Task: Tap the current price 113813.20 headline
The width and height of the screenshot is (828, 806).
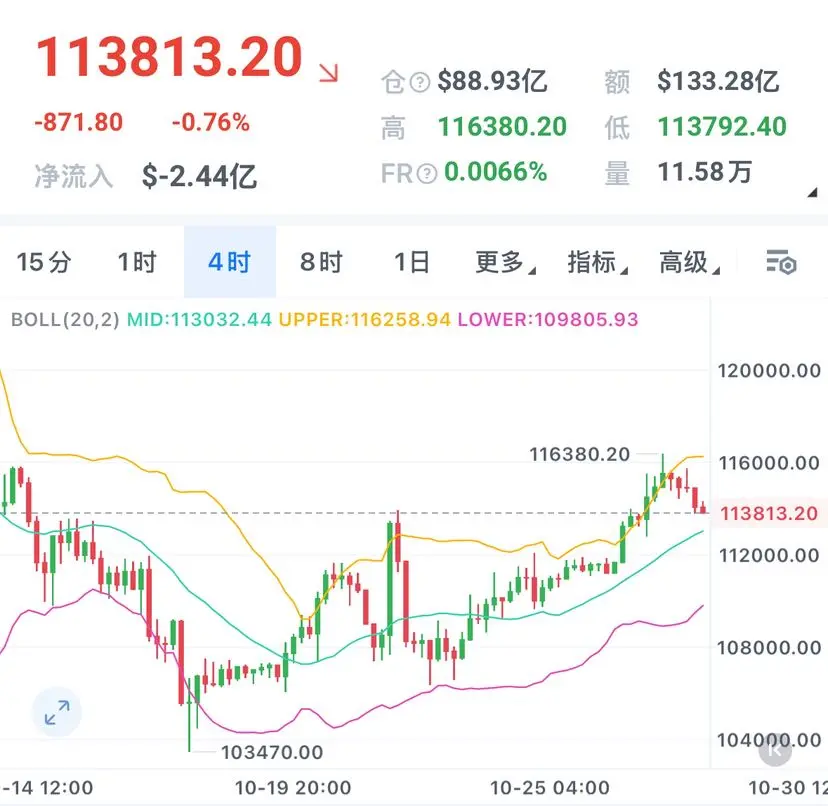Action: tap(169, 57)
